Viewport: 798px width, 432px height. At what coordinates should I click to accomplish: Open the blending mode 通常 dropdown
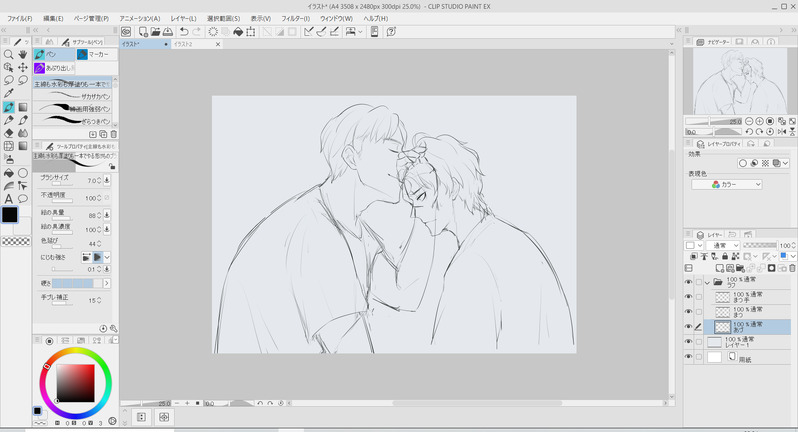pos(723,245)
